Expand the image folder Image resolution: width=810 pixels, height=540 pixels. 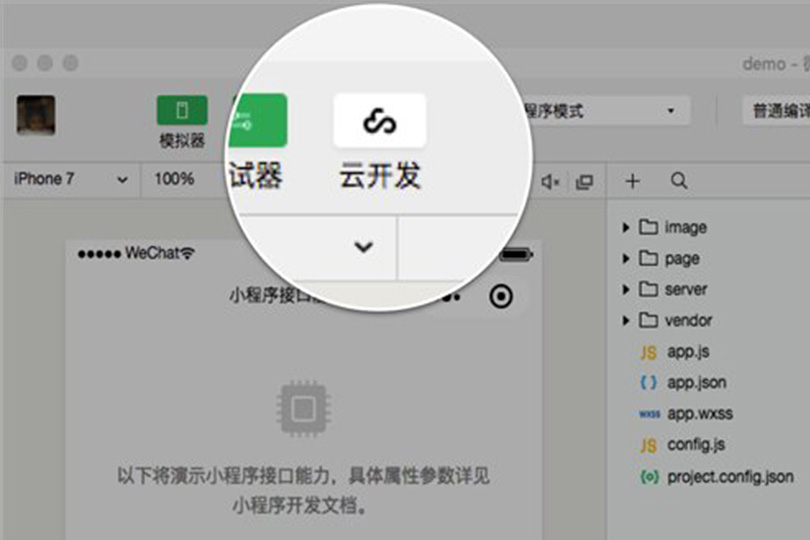tap(626, 227)
